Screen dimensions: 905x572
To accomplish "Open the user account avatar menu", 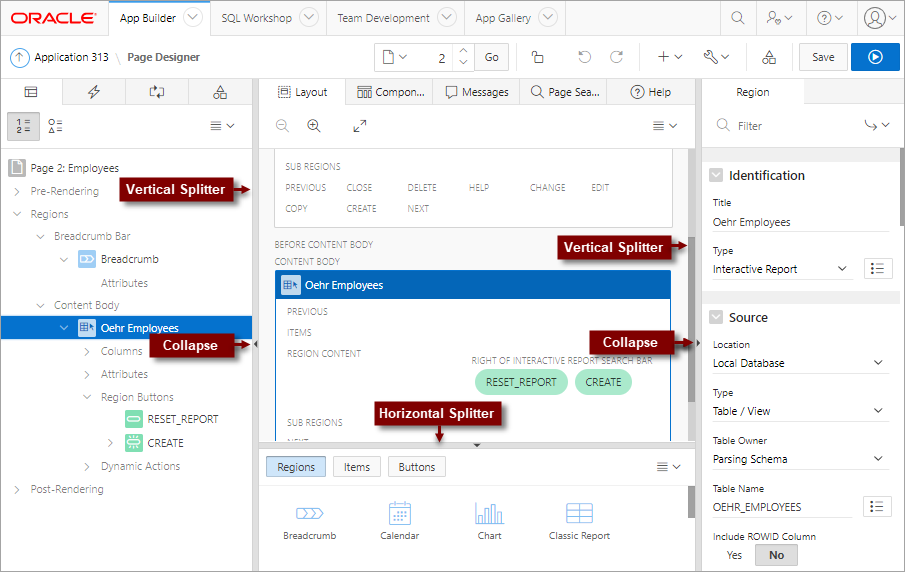I will tap(880, 18).
